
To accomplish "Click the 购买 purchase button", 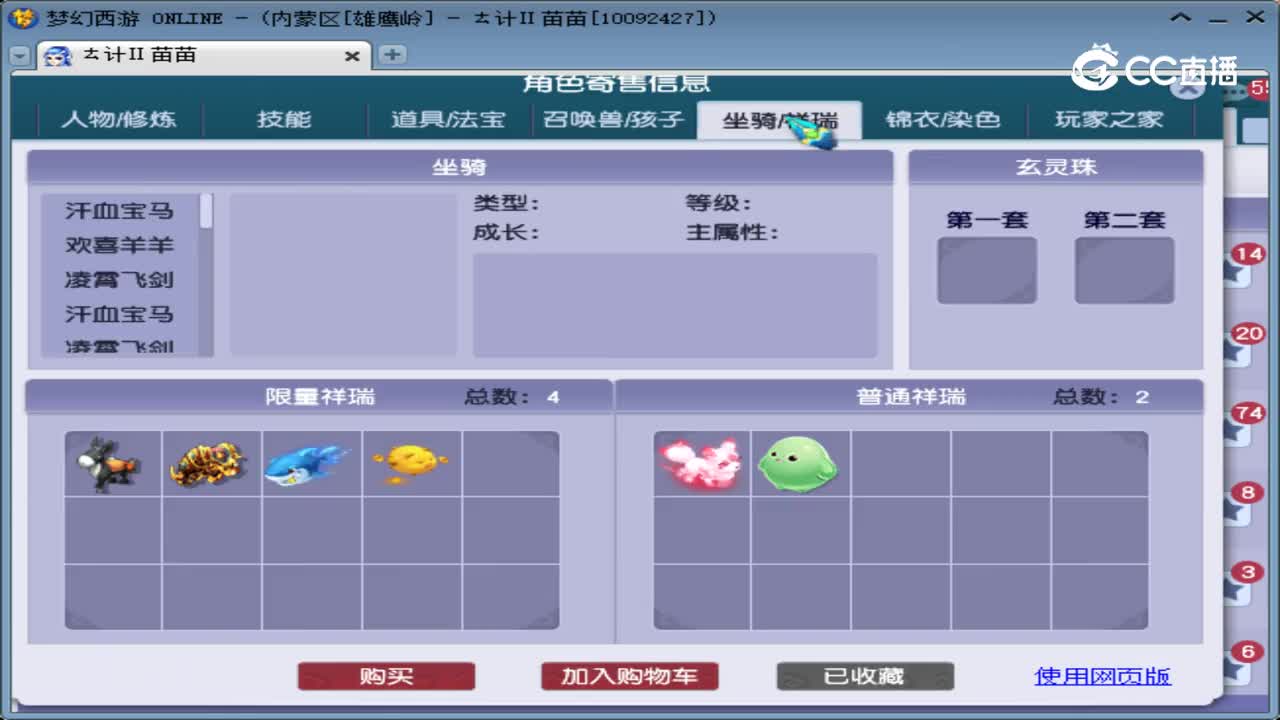I will tap(385, 675).
